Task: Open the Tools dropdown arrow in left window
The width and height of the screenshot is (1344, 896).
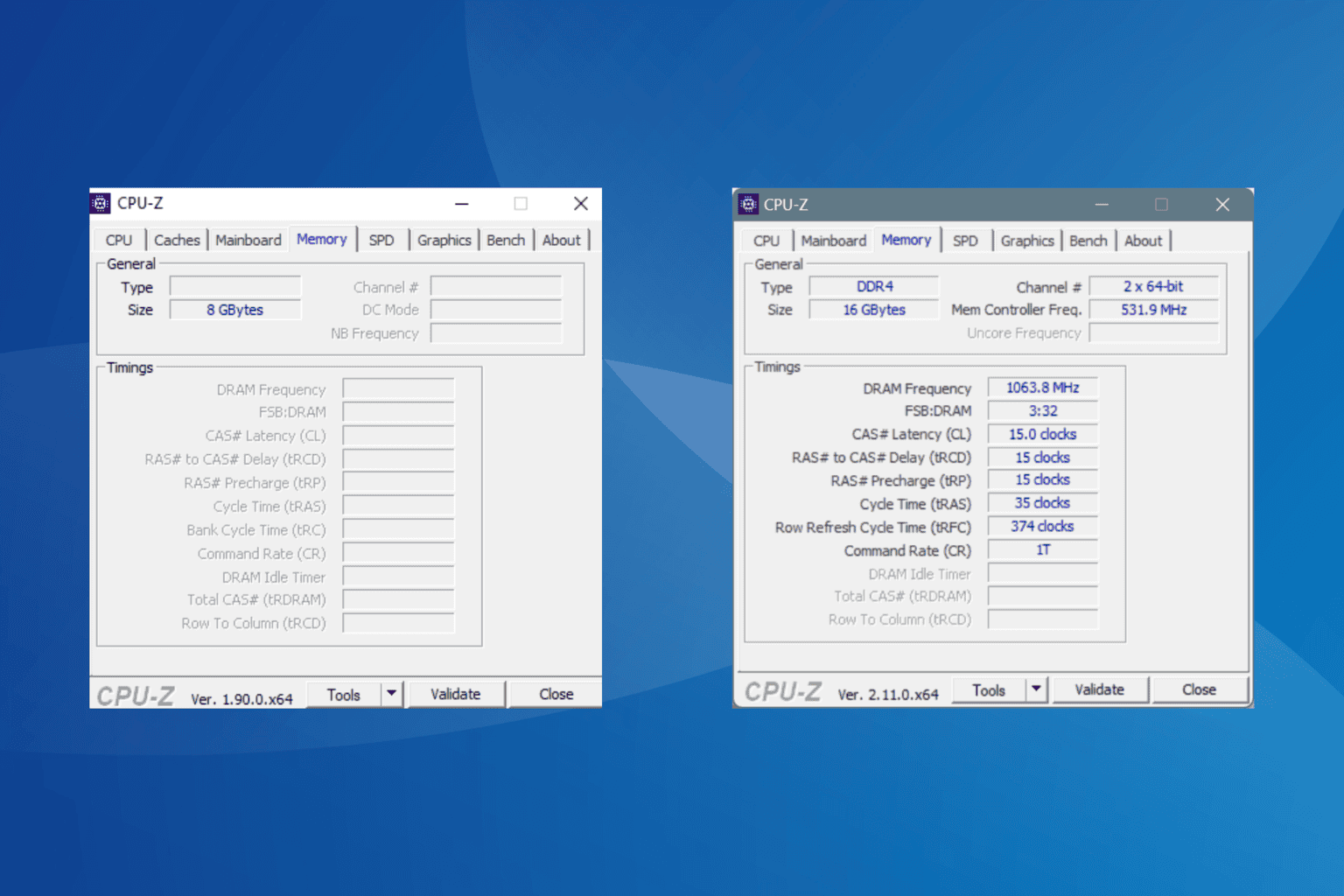Action: [x=392, y=694]
